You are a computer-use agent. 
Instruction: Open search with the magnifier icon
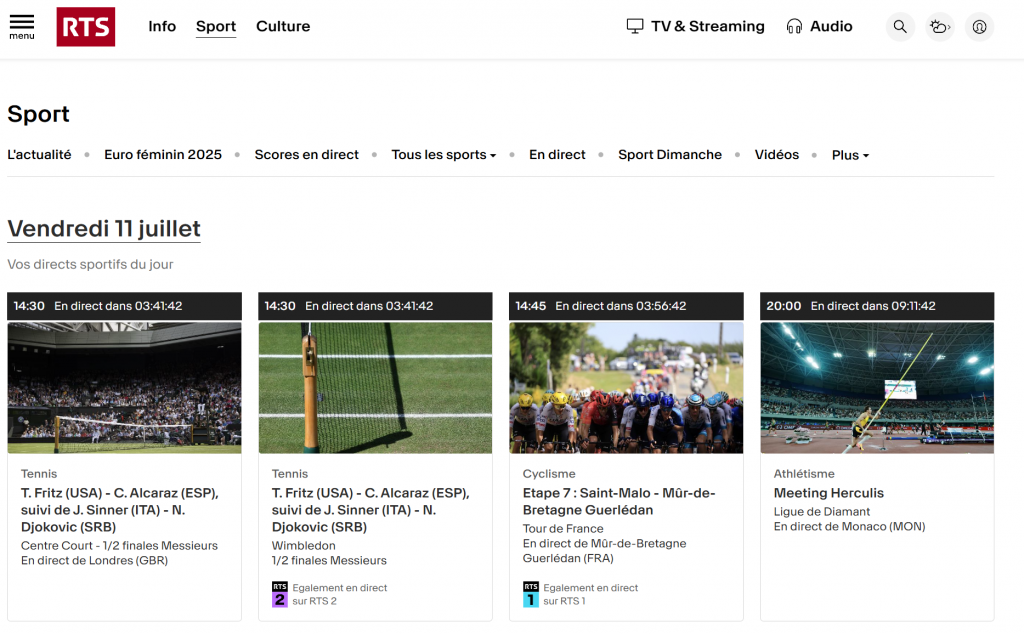pos(900,27)
